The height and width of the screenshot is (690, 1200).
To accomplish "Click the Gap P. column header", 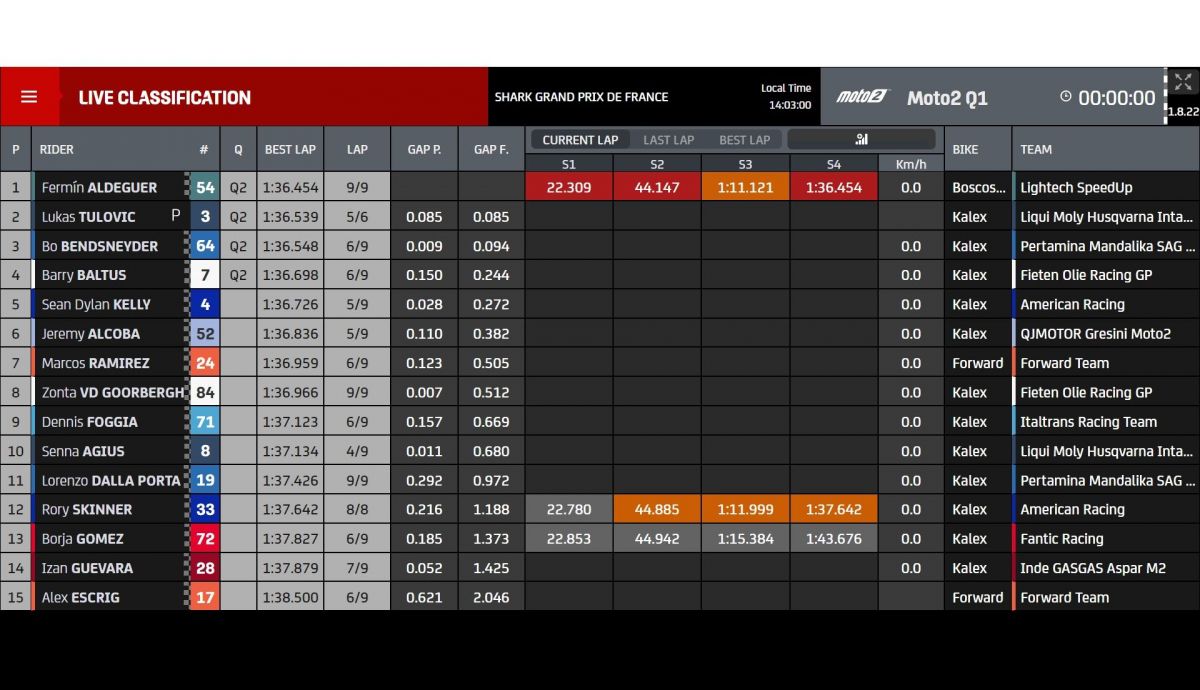I will pyautogui.click(x=425, y=150).
